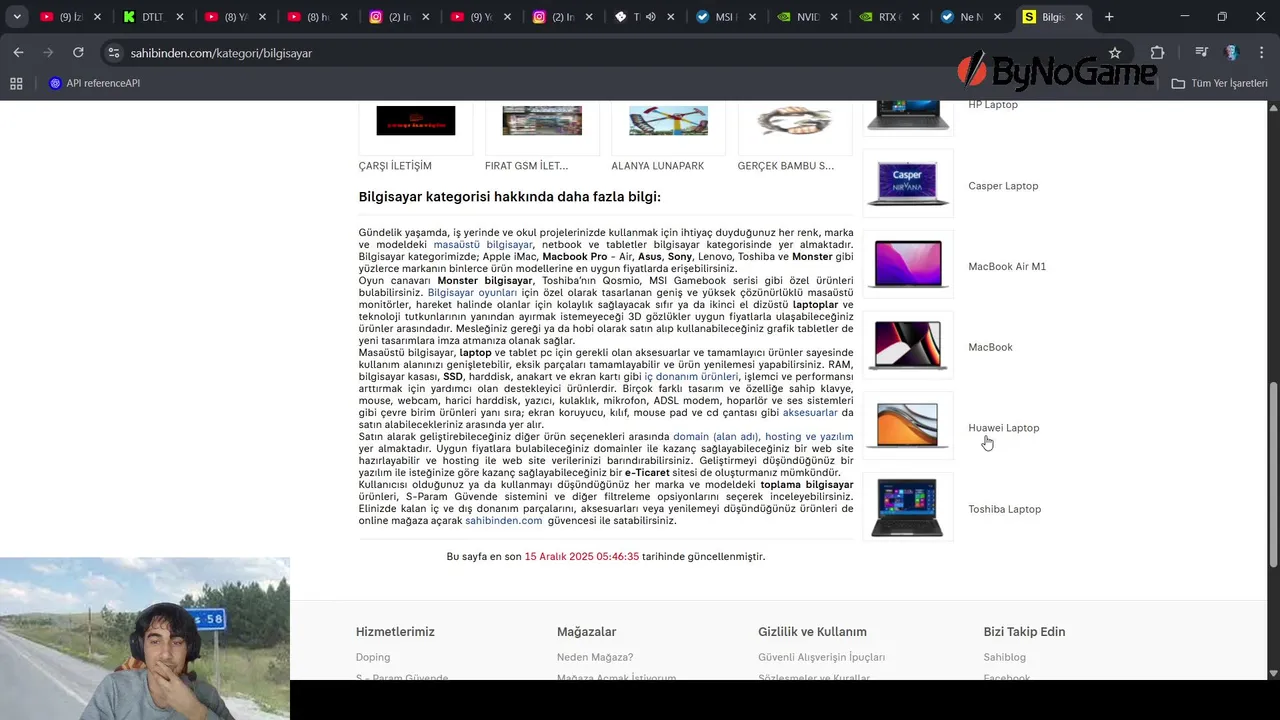Screen dimensions: 1280x720
Task: Open the MacBook Air M1 link
Action: [x=1007, y=267]
